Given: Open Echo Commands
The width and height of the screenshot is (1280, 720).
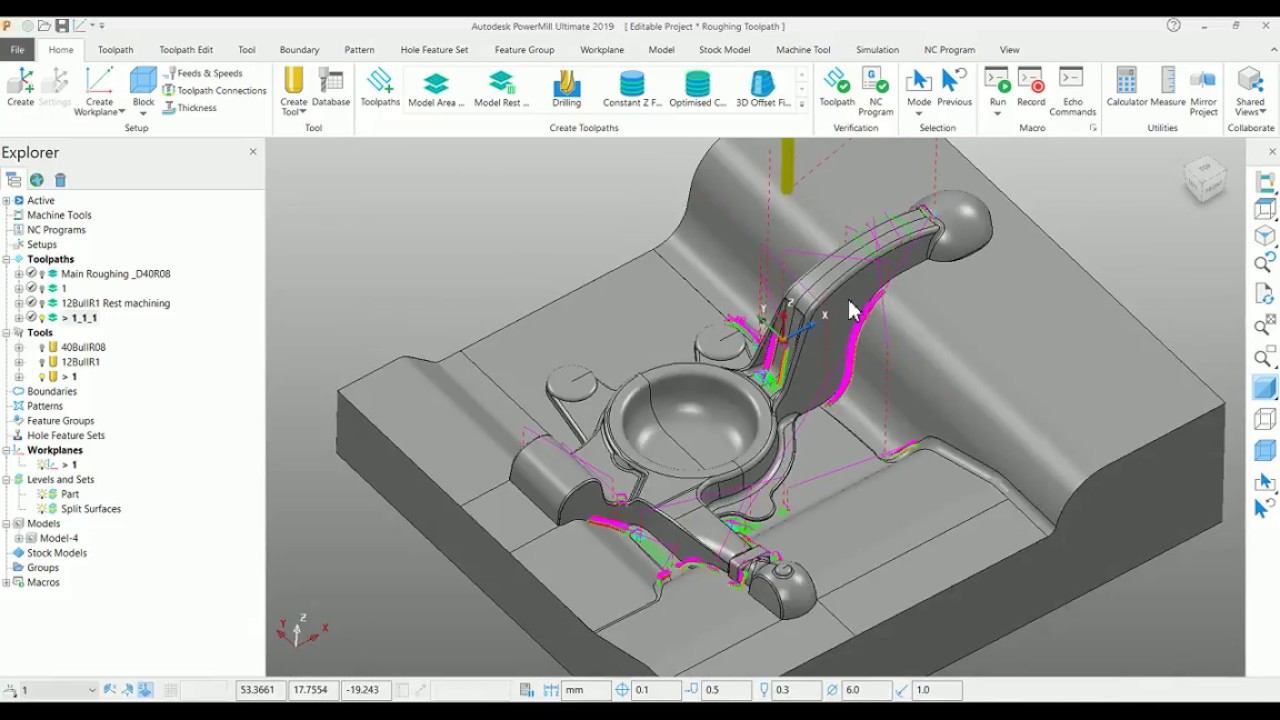Looking at the screenshot, I should point(1072,91).
